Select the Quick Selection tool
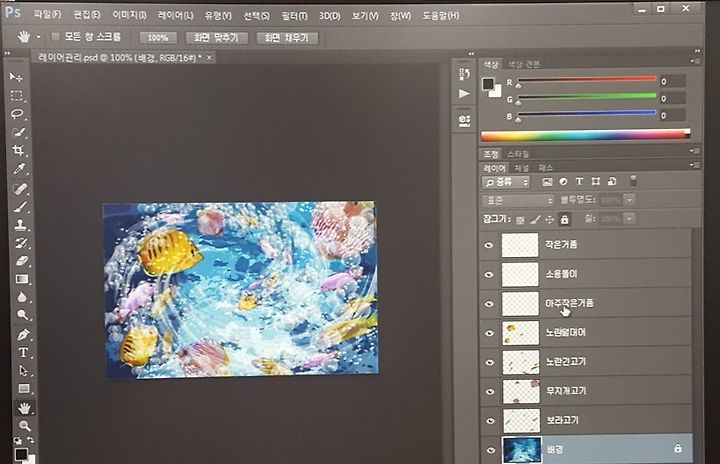This screenshot has width=720, height=464. coord(18,132)
